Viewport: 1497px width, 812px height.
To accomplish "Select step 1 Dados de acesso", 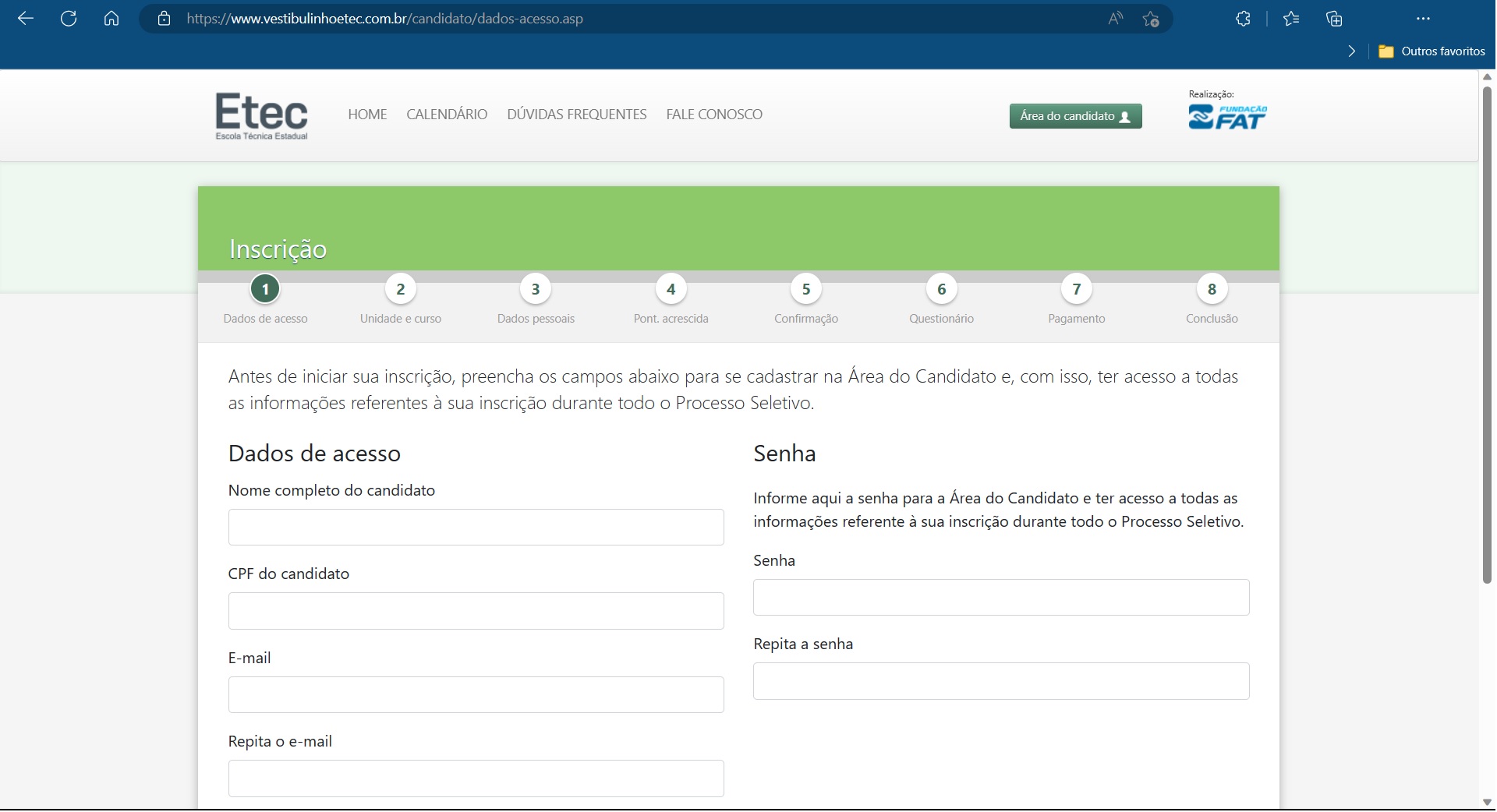I will coord(265,289).
